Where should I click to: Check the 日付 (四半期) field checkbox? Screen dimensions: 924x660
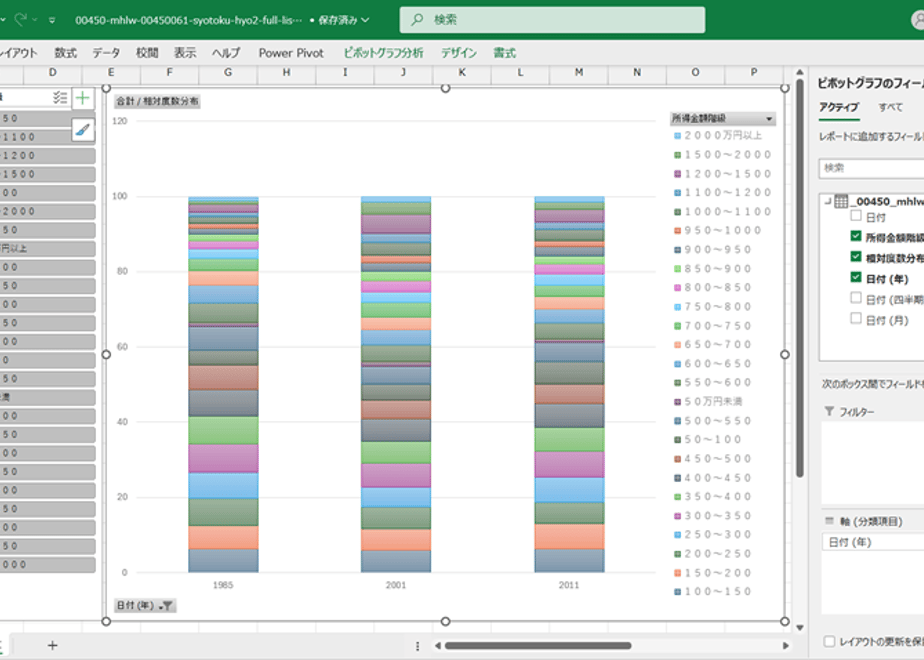point(856,298)
